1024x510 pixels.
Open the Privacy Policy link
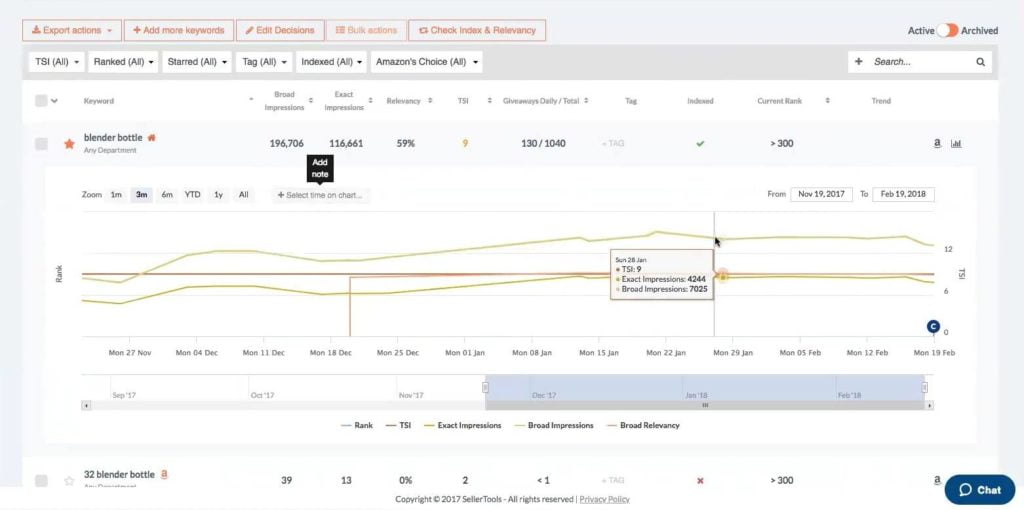coord(605,499)
